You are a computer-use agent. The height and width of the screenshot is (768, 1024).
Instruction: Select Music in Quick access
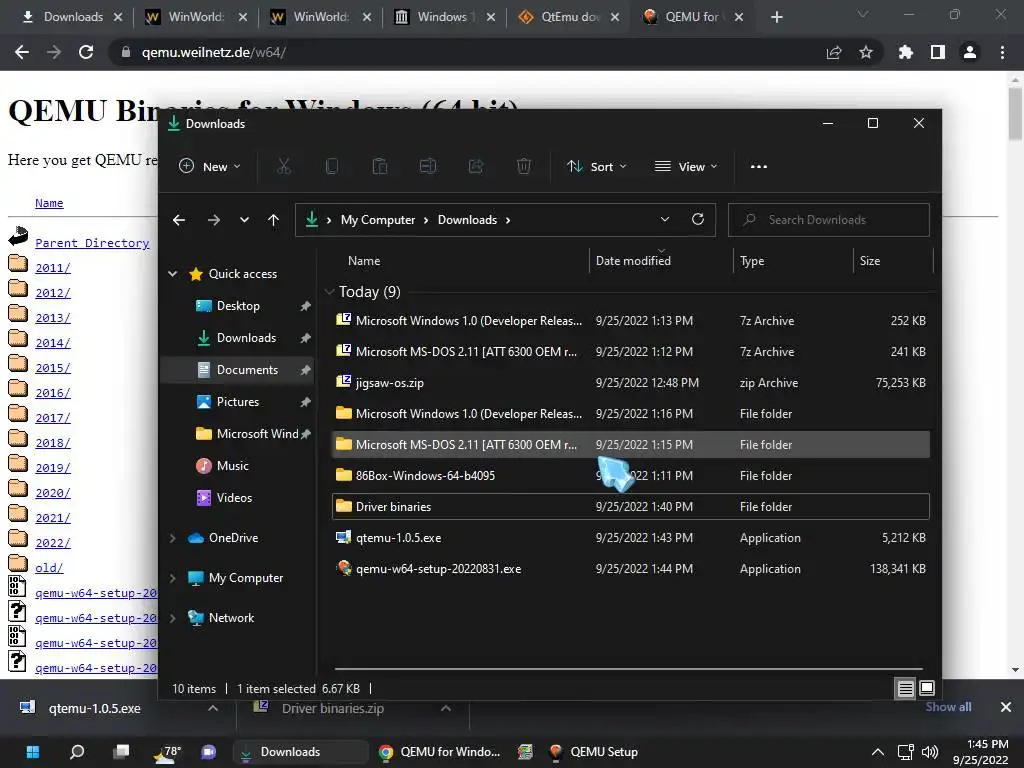pos(238,466)
